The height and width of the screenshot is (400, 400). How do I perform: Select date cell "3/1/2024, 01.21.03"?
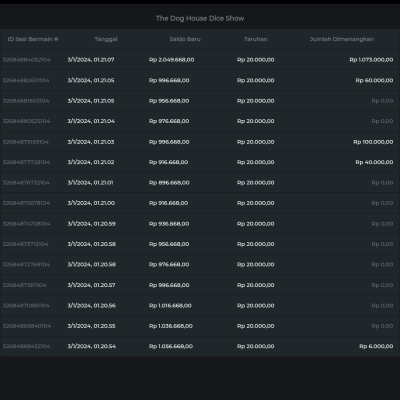coord(91,142)
